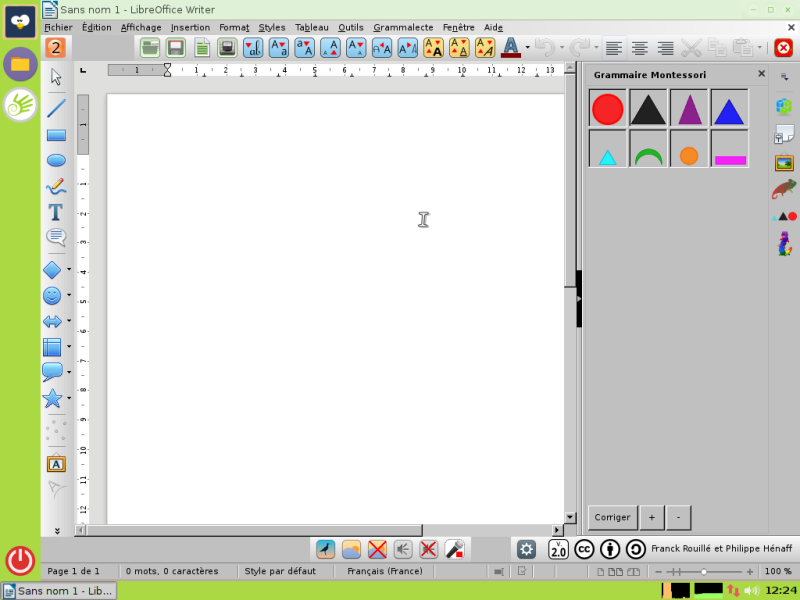Expand the symbol shapes smiley dropdown
The width and height of the screenshot is (800, 600).
pos(69,295)
